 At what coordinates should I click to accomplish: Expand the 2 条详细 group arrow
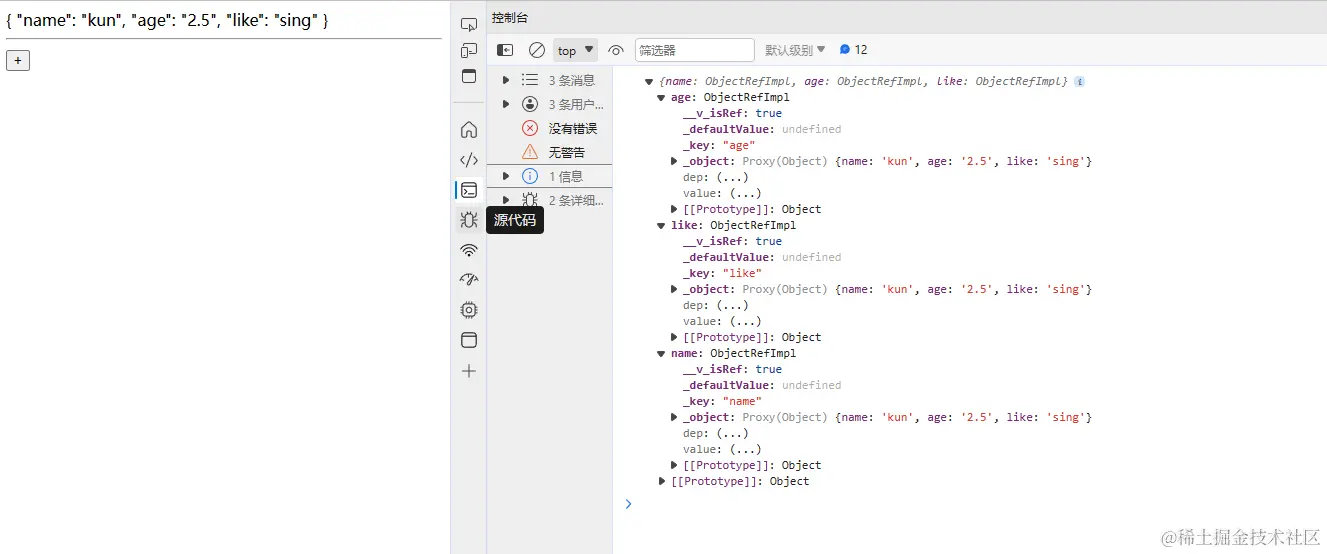coord(506,200)
